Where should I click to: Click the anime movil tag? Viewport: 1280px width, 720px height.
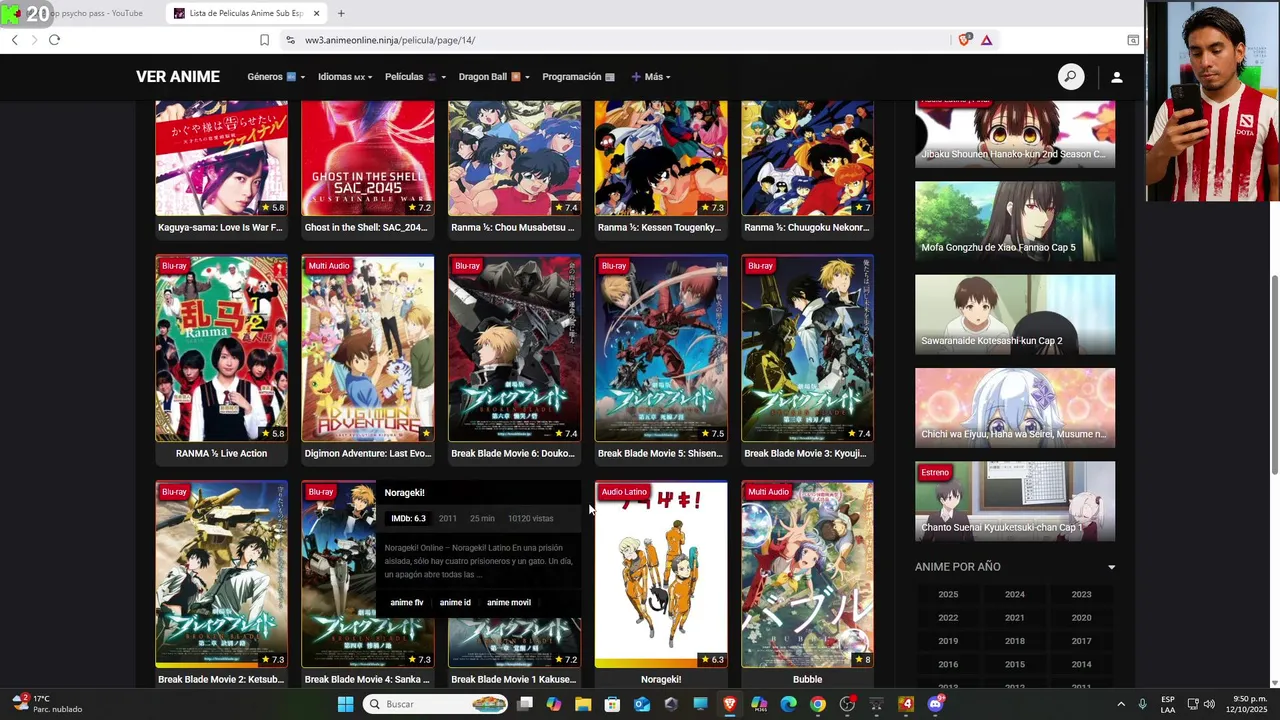(509, 602)
